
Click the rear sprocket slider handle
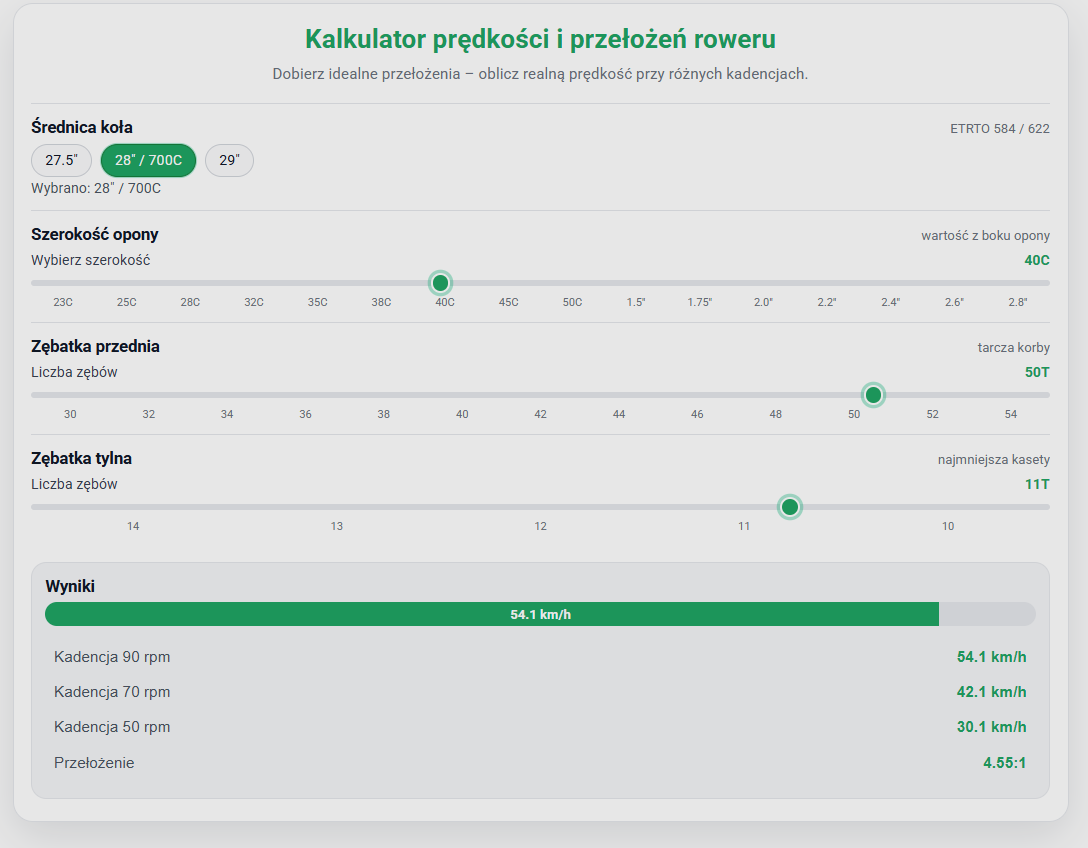790,507
